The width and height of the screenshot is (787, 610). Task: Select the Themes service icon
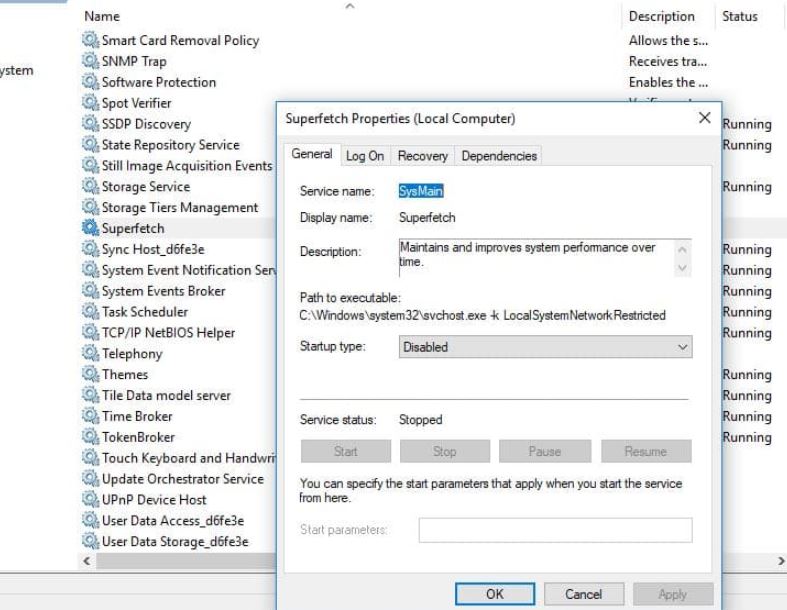[x=92, y=375]
